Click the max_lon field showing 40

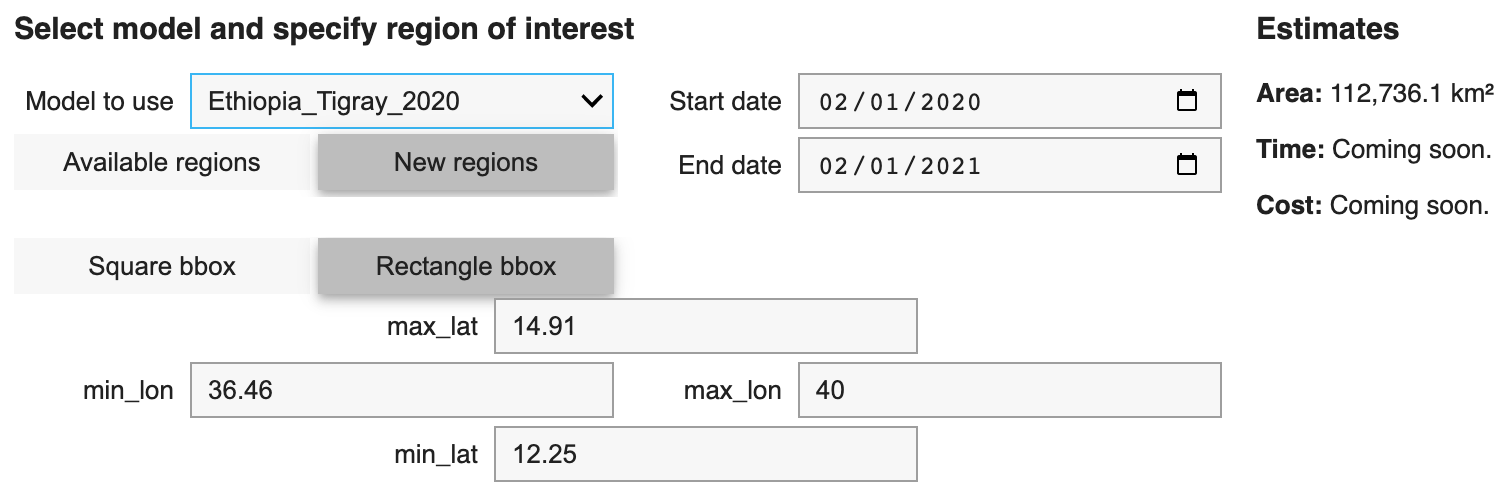1010,390
